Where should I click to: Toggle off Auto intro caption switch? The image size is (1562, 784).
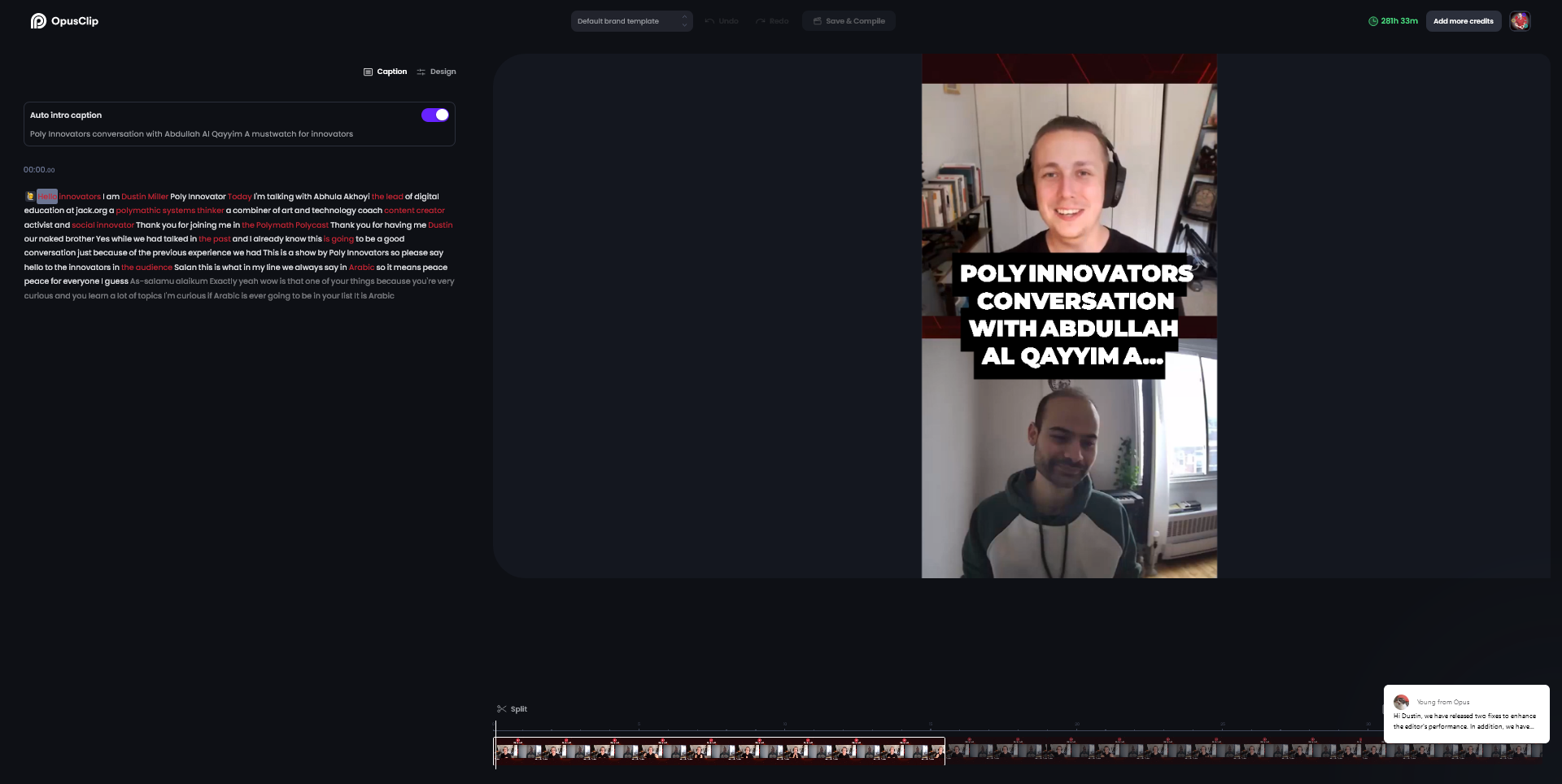(434, 115)
